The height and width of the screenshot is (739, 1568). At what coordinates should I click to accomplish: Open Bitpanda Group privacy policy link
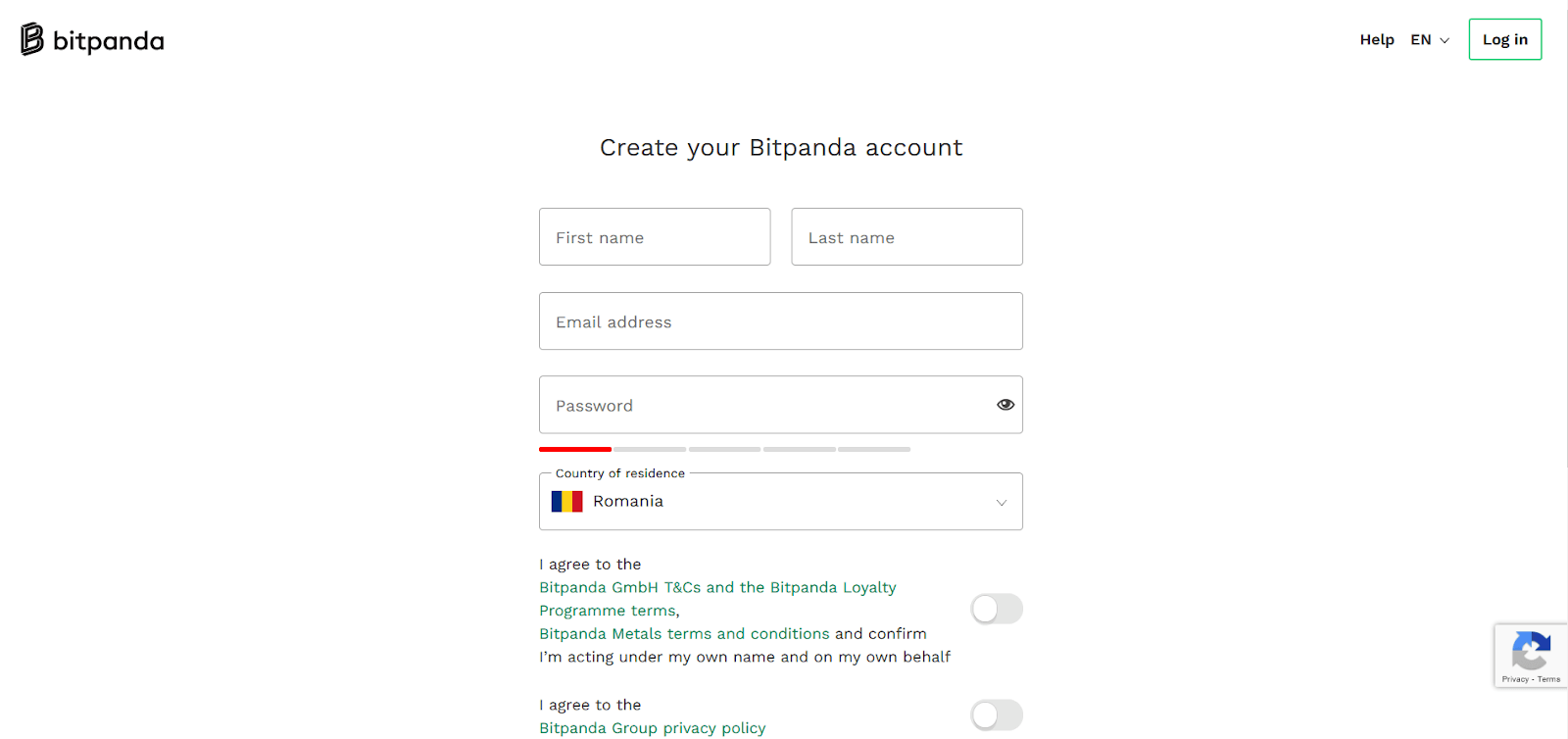tap(653, 728)
